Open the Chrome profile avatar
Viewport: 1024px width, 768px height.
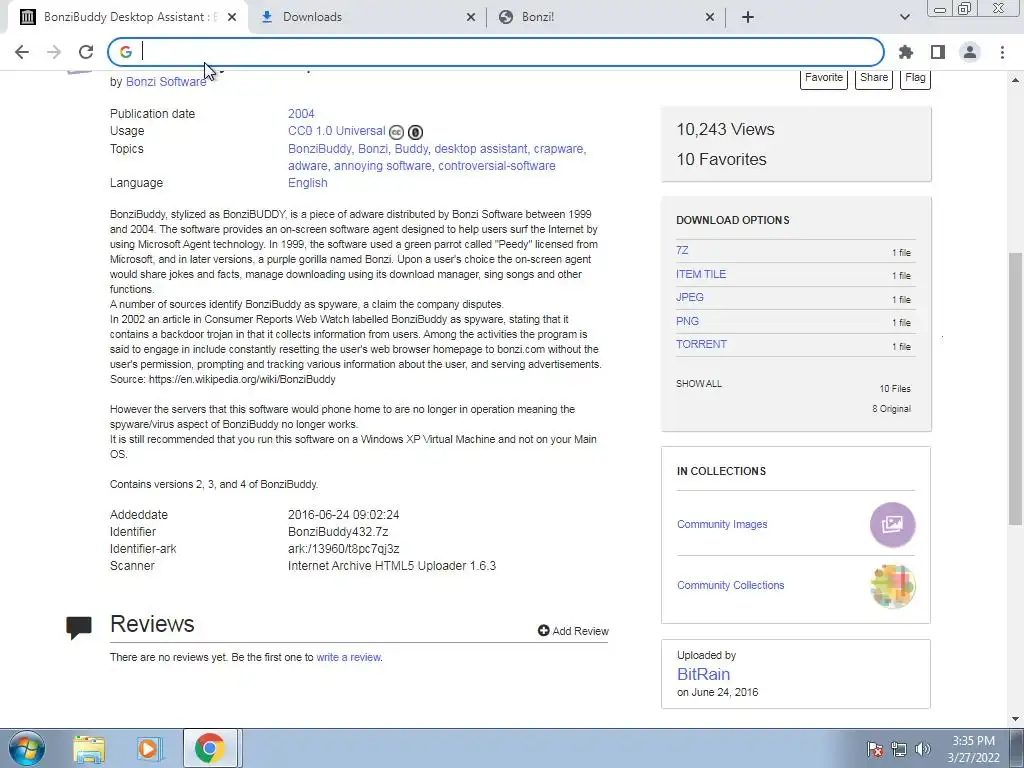(x=970, y=52)
